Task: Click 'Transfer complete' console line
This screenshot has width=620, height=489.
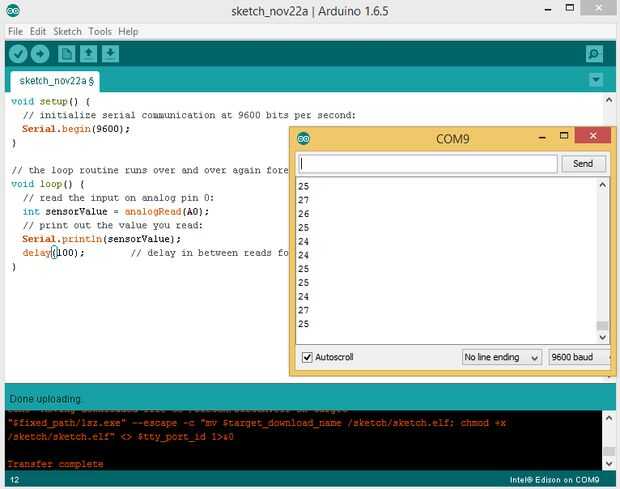Action: 55,464
